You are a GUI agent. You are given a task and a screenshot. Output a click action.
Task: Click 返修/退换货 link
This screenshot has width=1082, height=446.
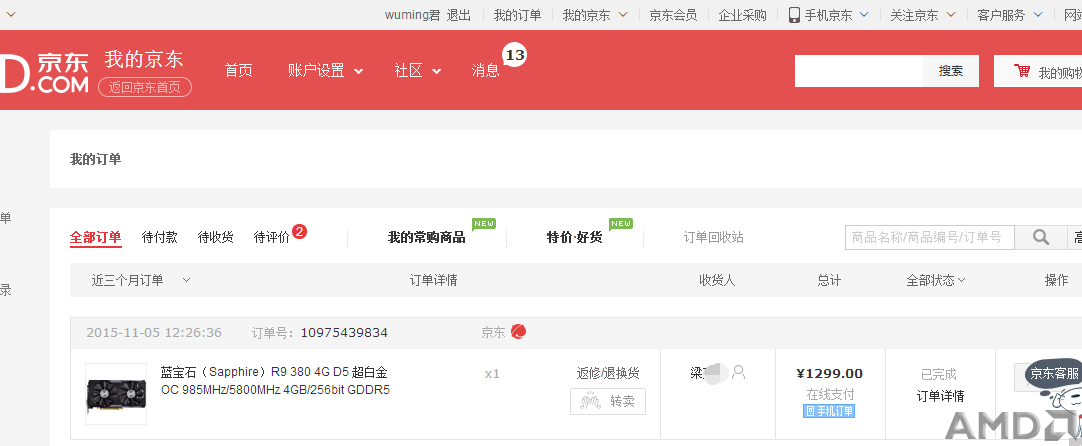608,374
